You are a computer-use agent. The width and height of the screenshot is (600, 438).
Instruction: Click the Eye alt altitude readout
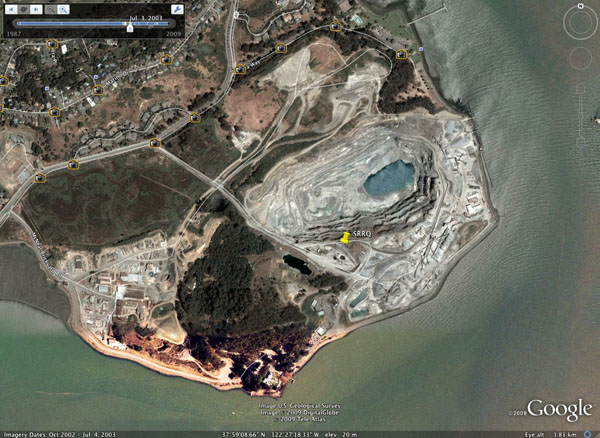559,433
